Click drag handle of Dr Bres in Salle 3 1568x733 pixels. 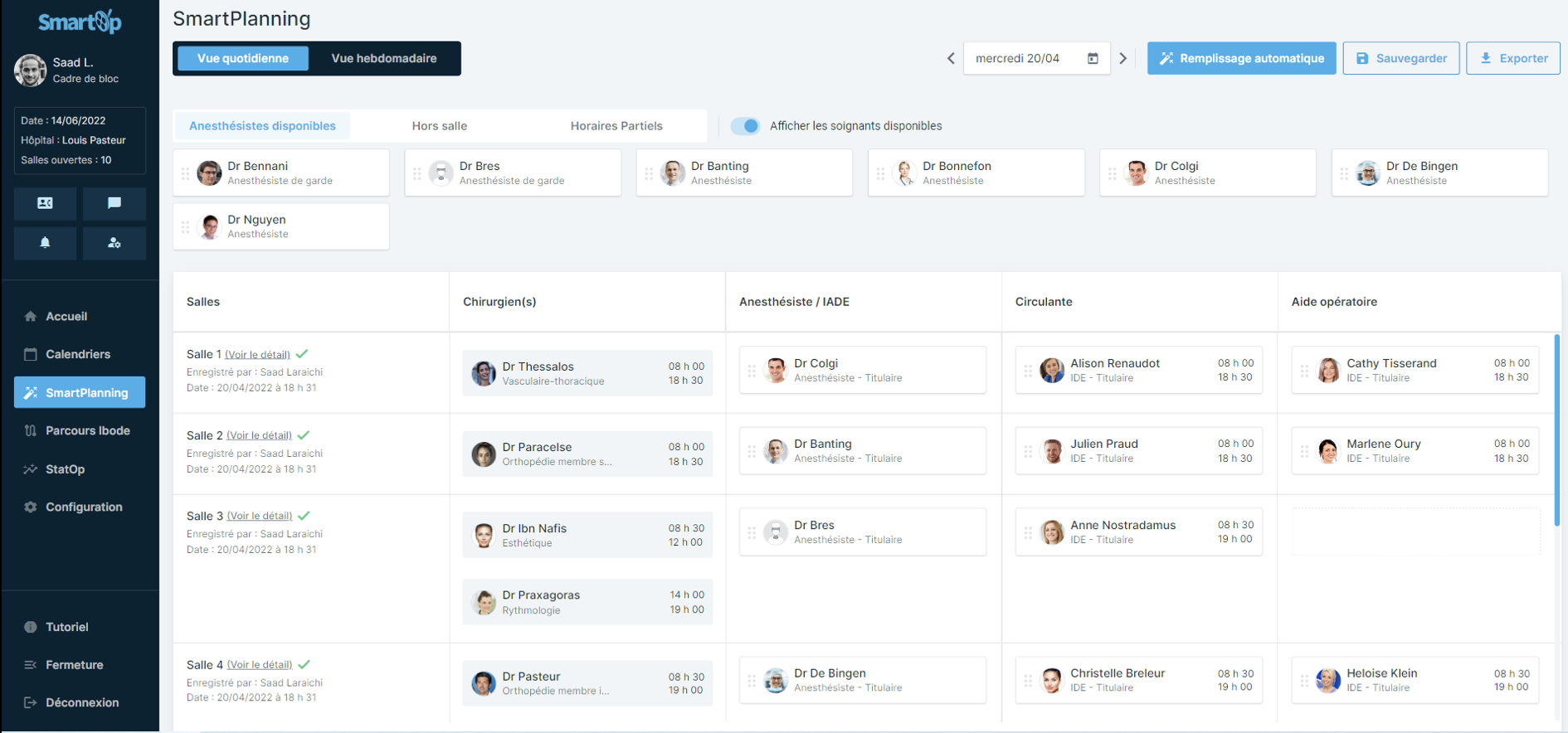[752, 532]
